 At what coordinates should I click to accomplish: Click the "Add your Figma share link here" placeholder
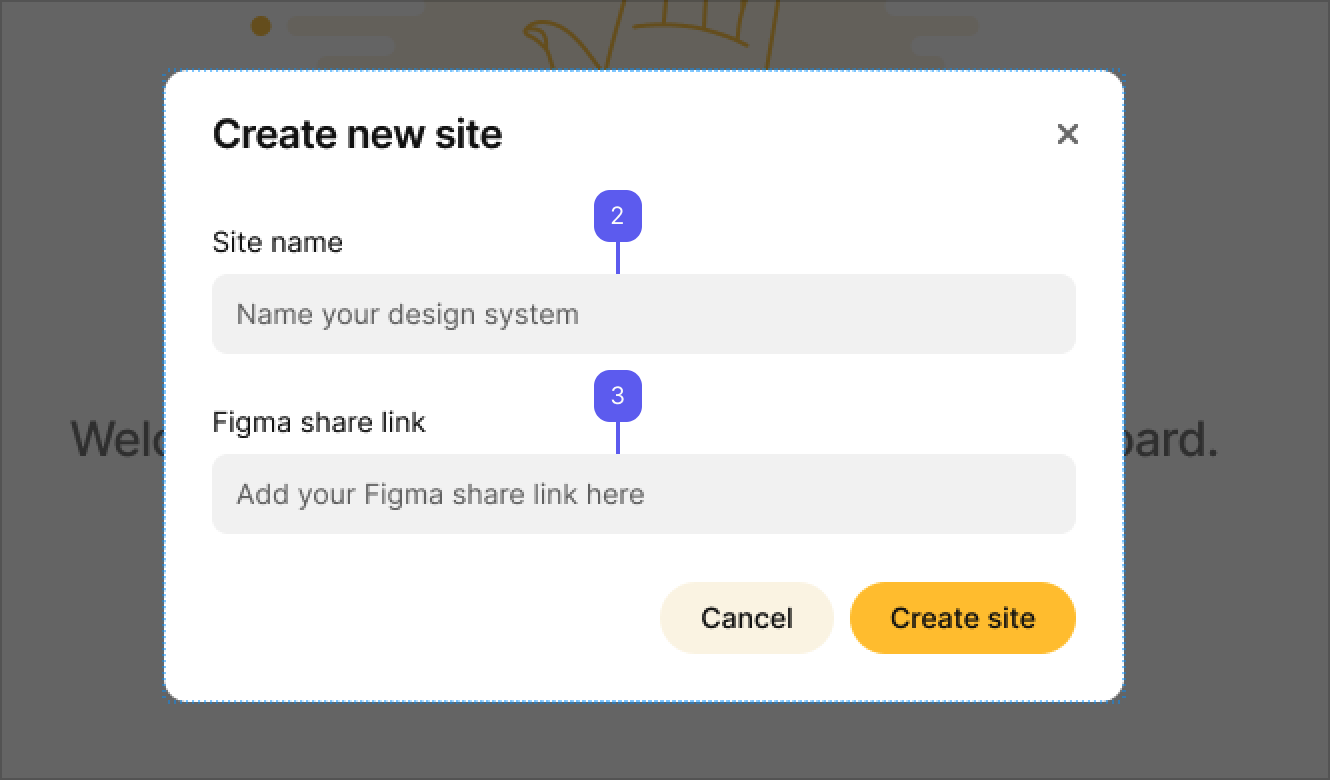[440, 495]
